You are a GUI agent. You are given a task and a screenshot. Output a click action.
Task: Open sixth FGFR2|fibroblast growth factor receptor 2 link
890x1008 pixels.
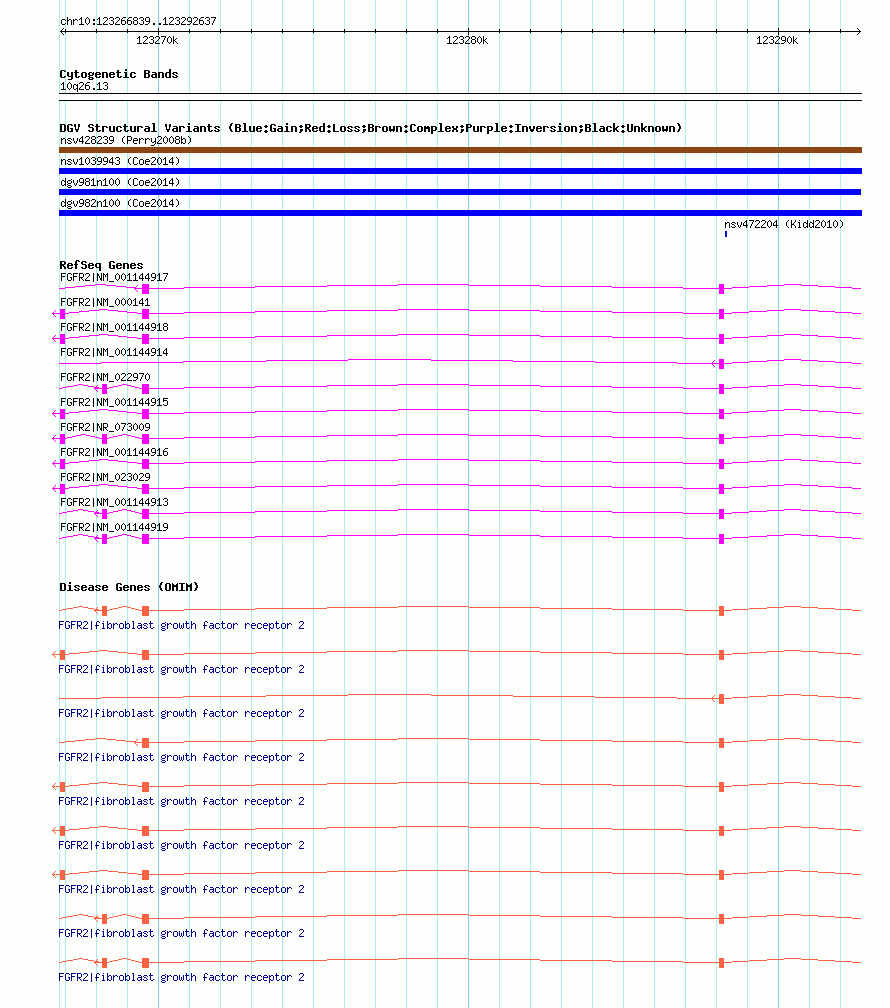[x=181, y=845]
